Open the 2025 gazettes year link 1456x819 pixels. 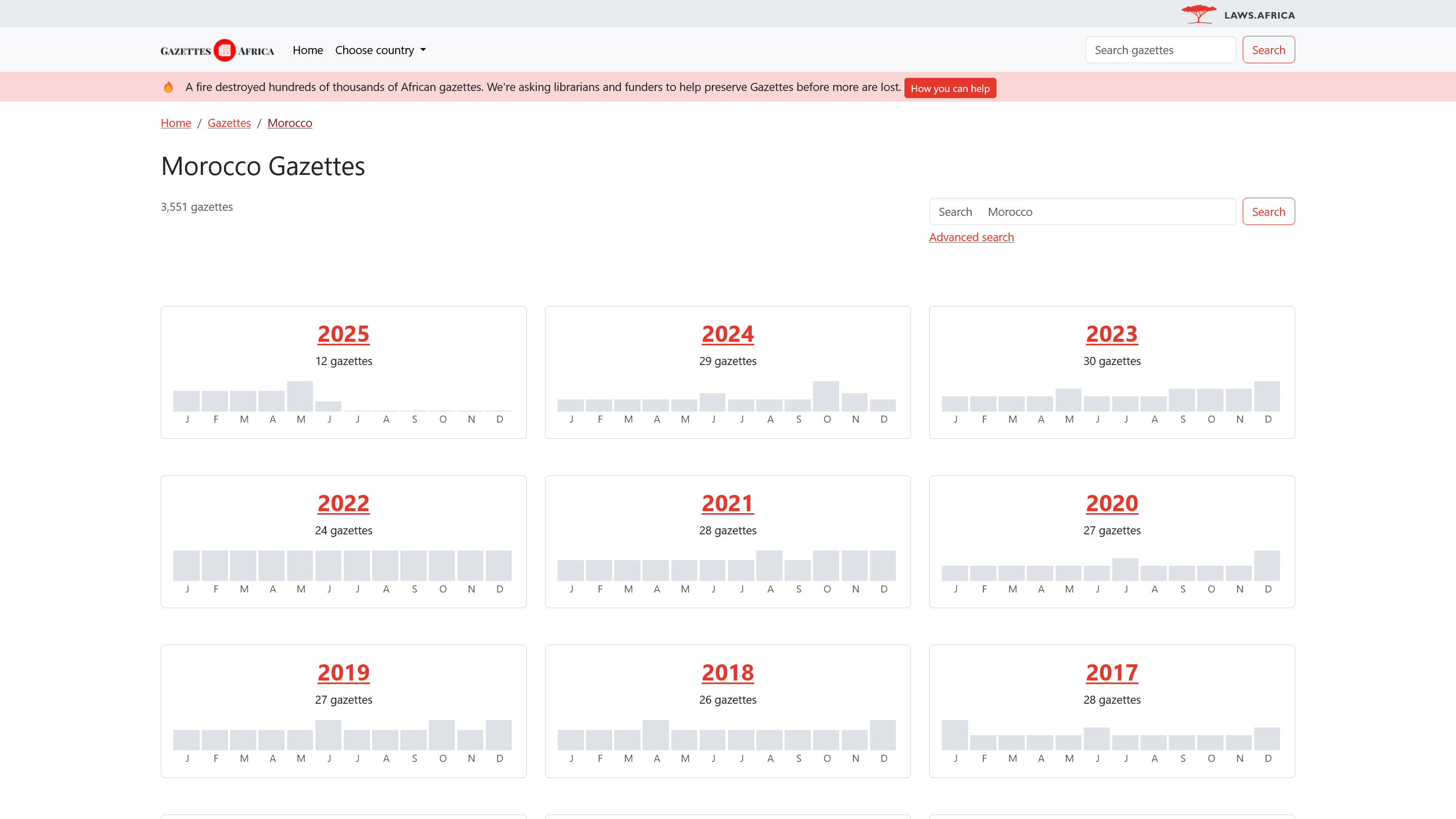[343, 334]
